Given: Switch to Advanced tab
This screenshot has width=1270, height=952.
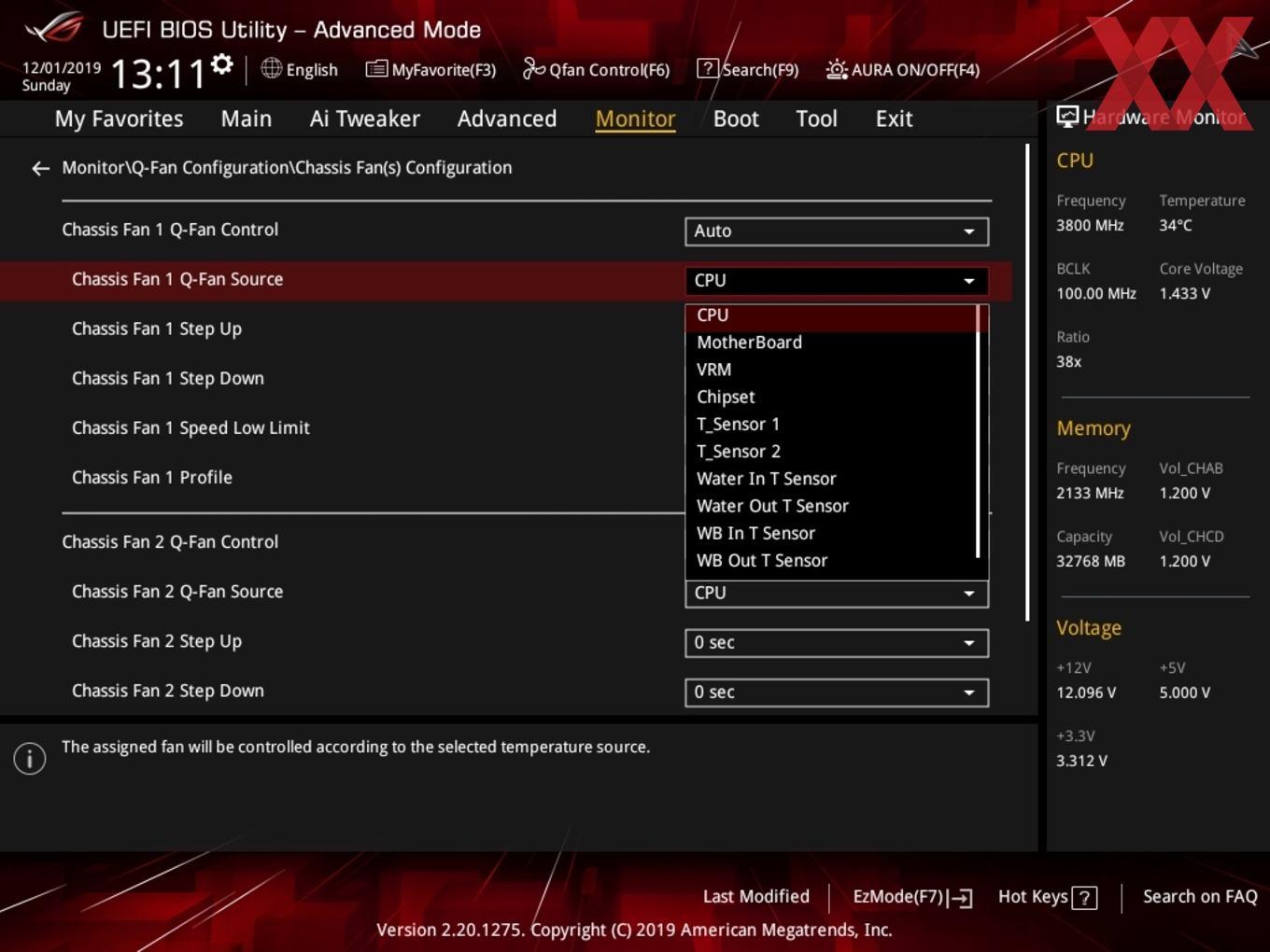Looking at the screenshot, I should click(507, 119).
